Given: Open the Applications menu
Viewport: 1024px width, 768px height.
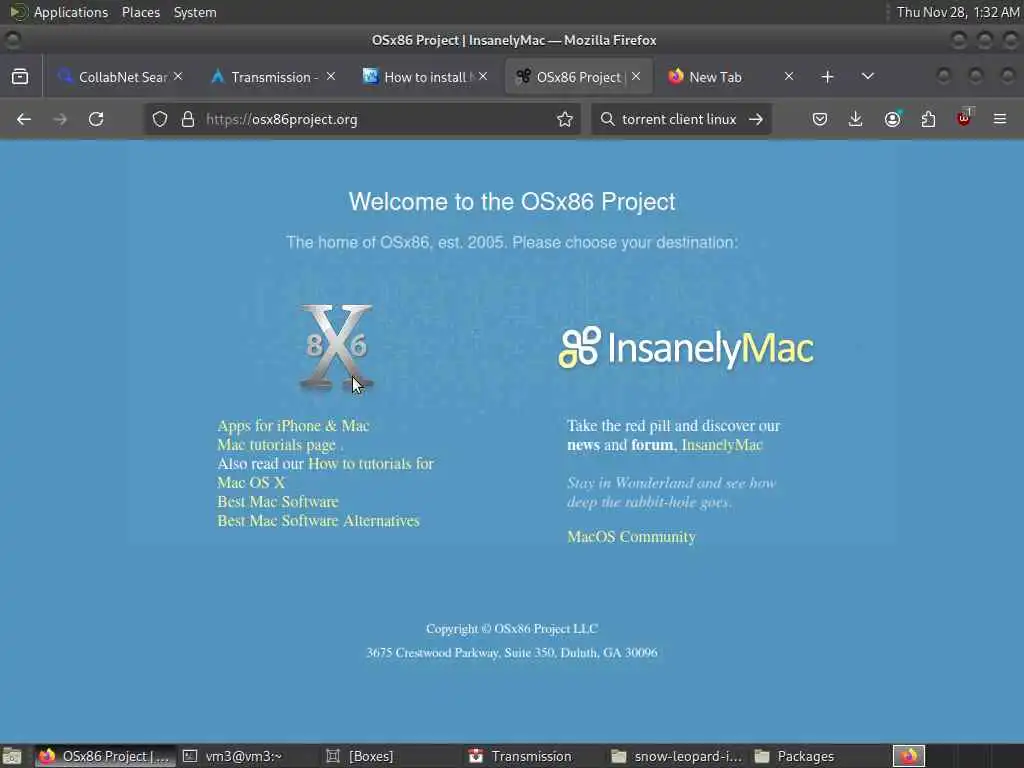Looking at the screenshot, I should [x=71, y=12].
